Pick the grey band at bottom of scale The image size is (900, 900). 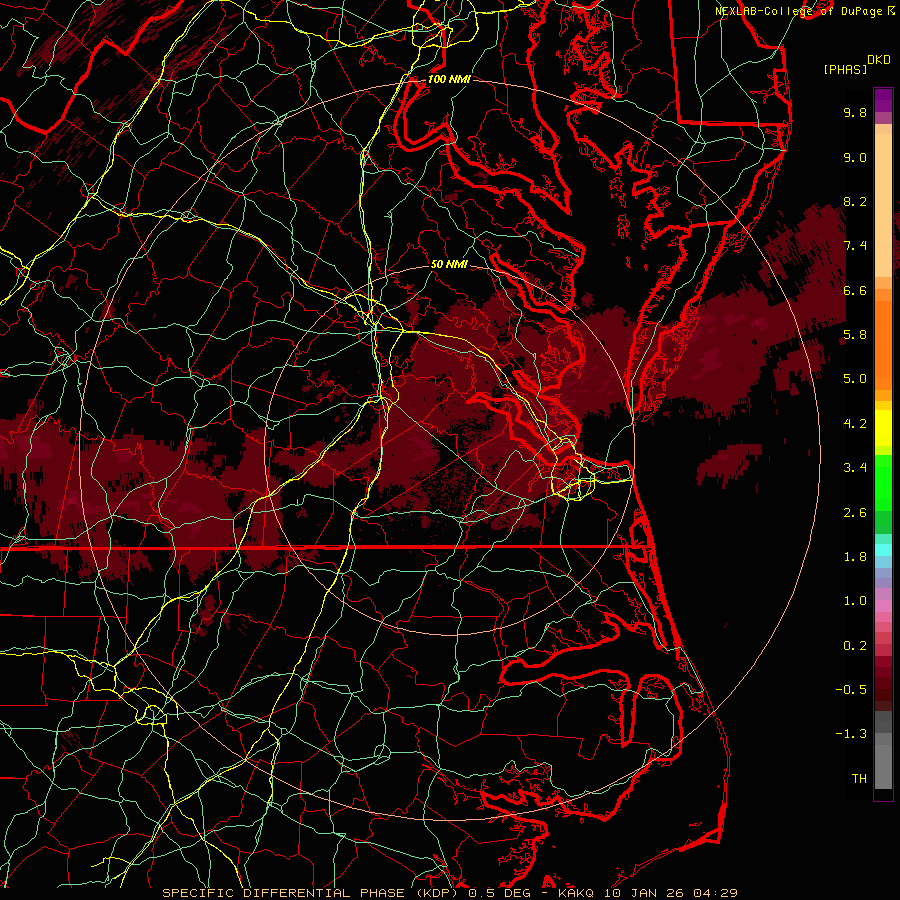pyautogui.click(x=883, y=766)
